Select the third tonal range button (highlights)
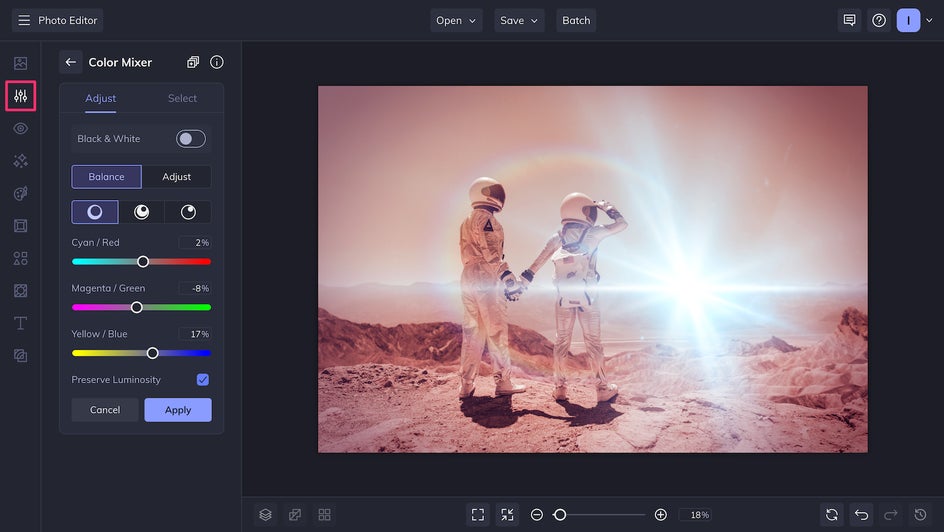The width and height of the screenshot is (944, 532). pyautogui.click(x=188, y=212)
